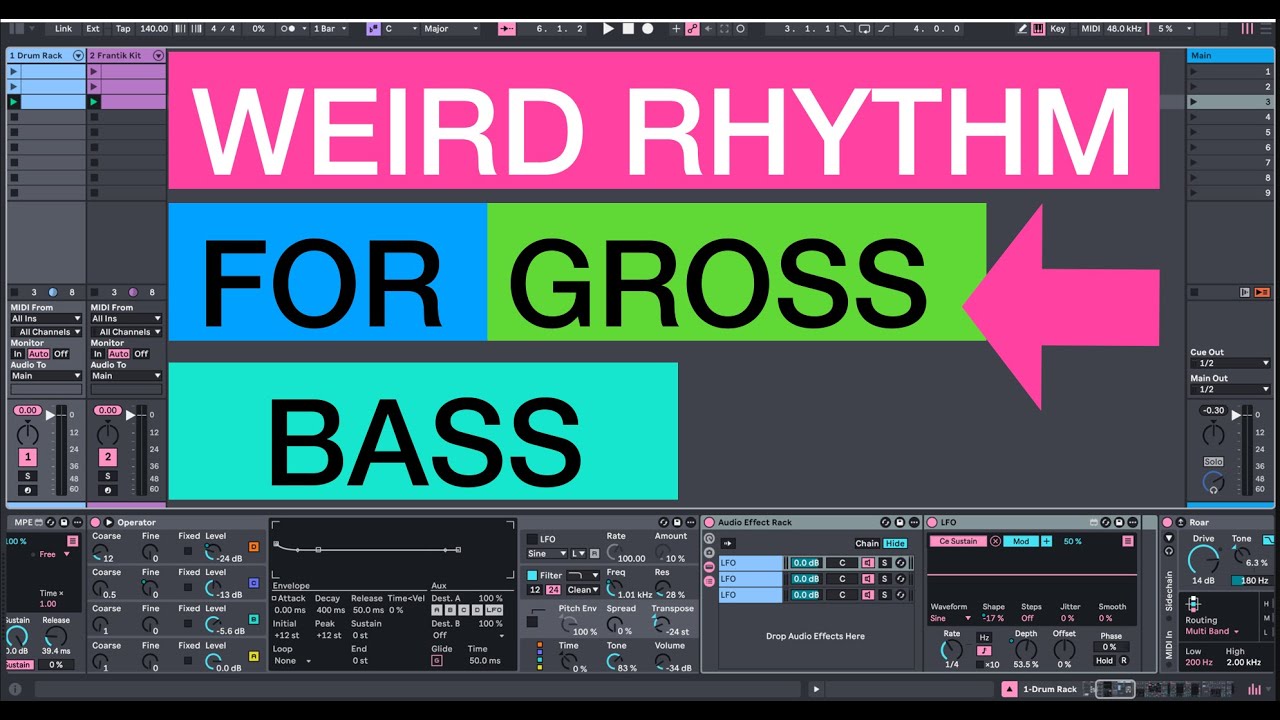
Task: Launch Main scene 3
Action: 1193,102
